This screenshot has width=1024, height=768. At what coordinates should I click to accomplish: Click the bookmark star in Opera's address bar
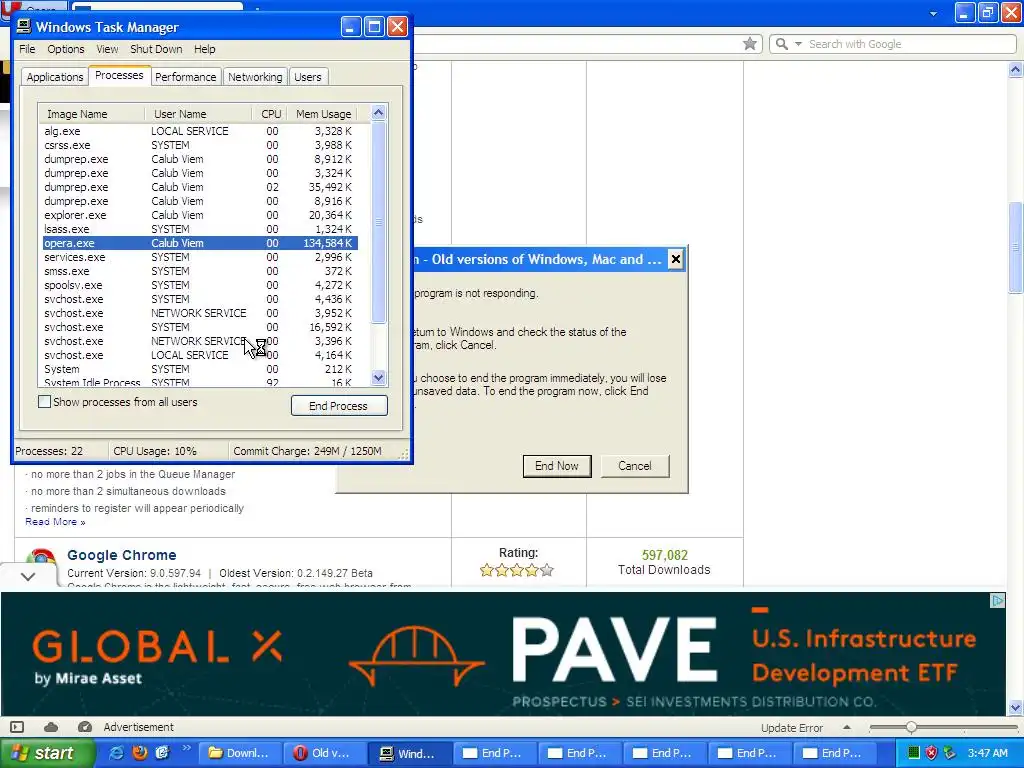click(x=750, y=44)
